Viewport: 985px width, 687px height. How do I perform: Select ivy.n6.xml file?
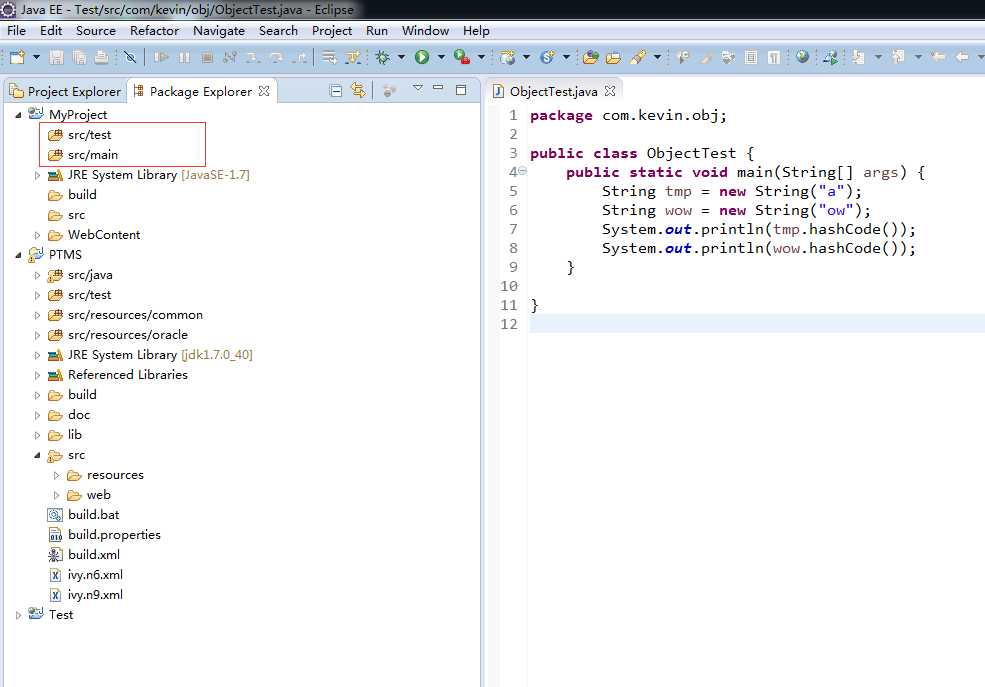coord(95,575)
